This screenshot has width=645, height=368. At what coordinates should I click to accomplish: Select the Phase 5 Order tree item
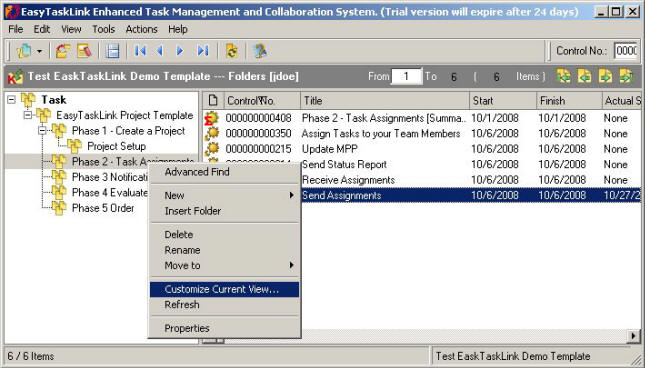pyautogui.click(x=103, y=208)
